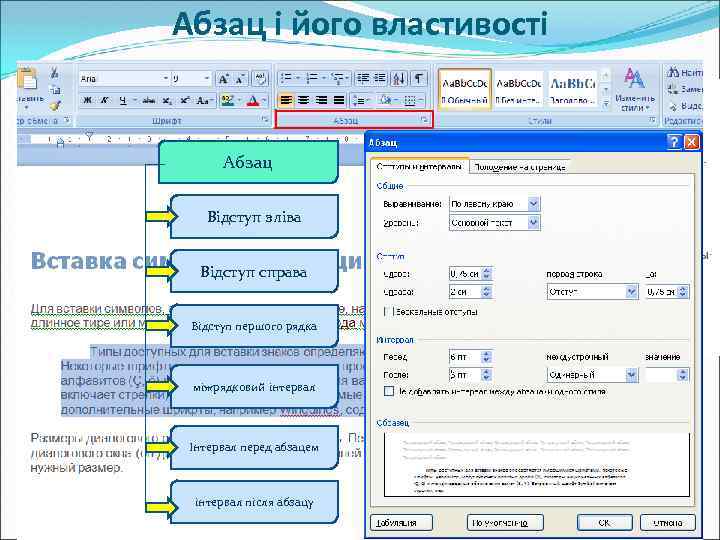Select Без интервала style thumbnail
The width and height of the screenshot is (720, 540).
[x=518, y=90]
